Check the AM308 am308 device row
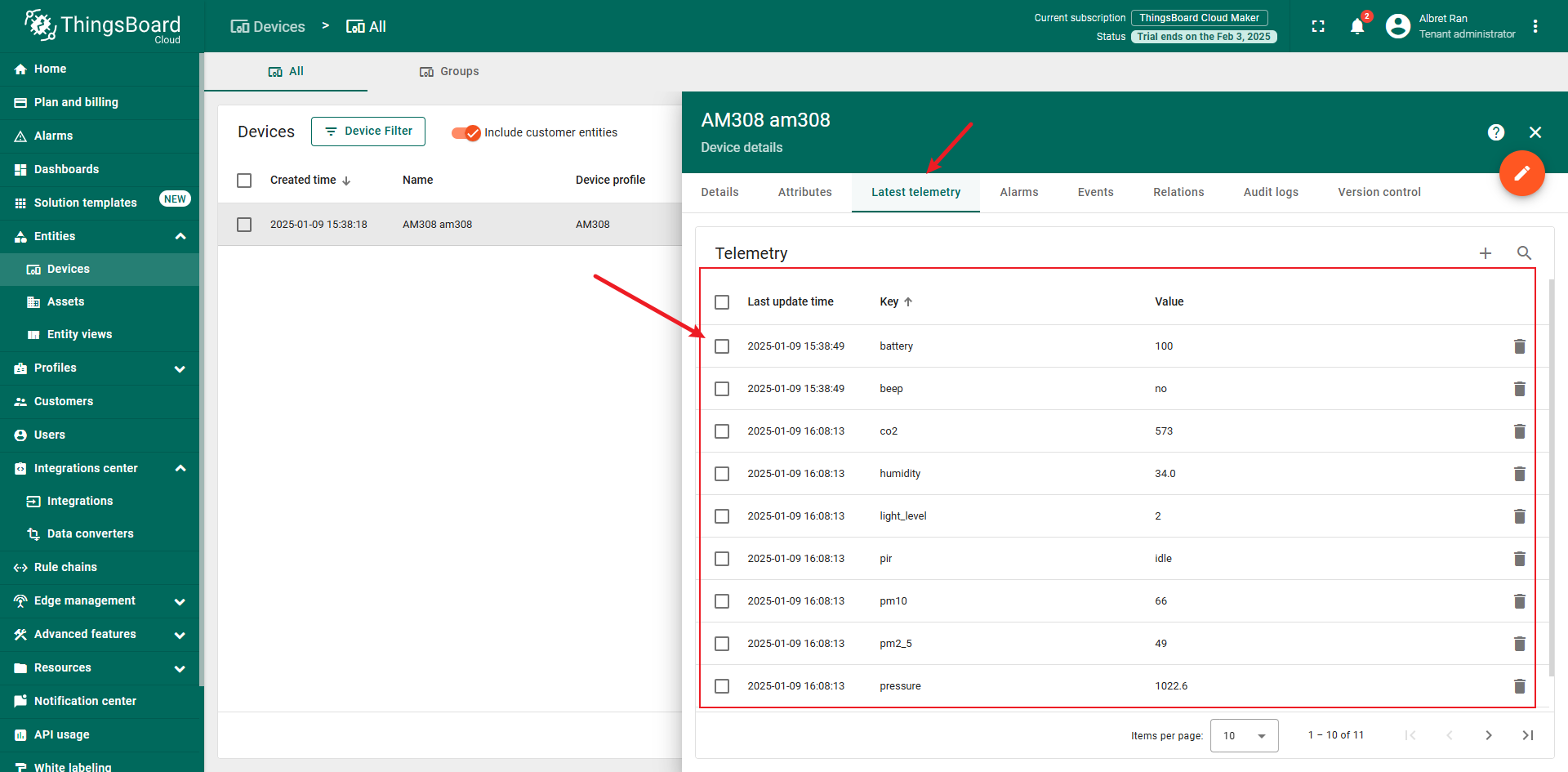This screenshot has height=772, width=1568. pos(244,225)
